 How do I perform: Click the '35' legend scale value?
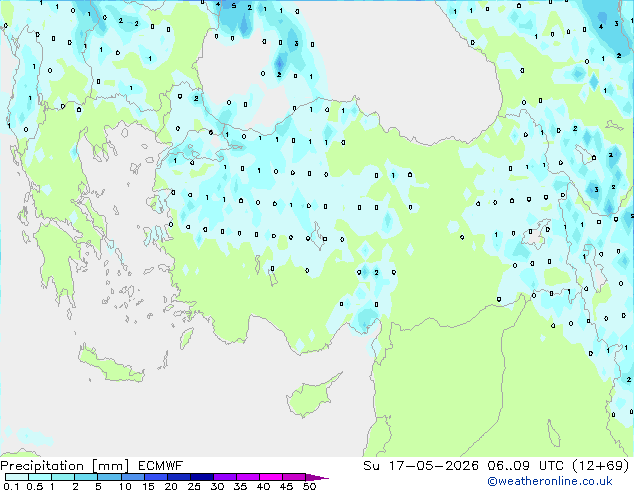[241, 486]
